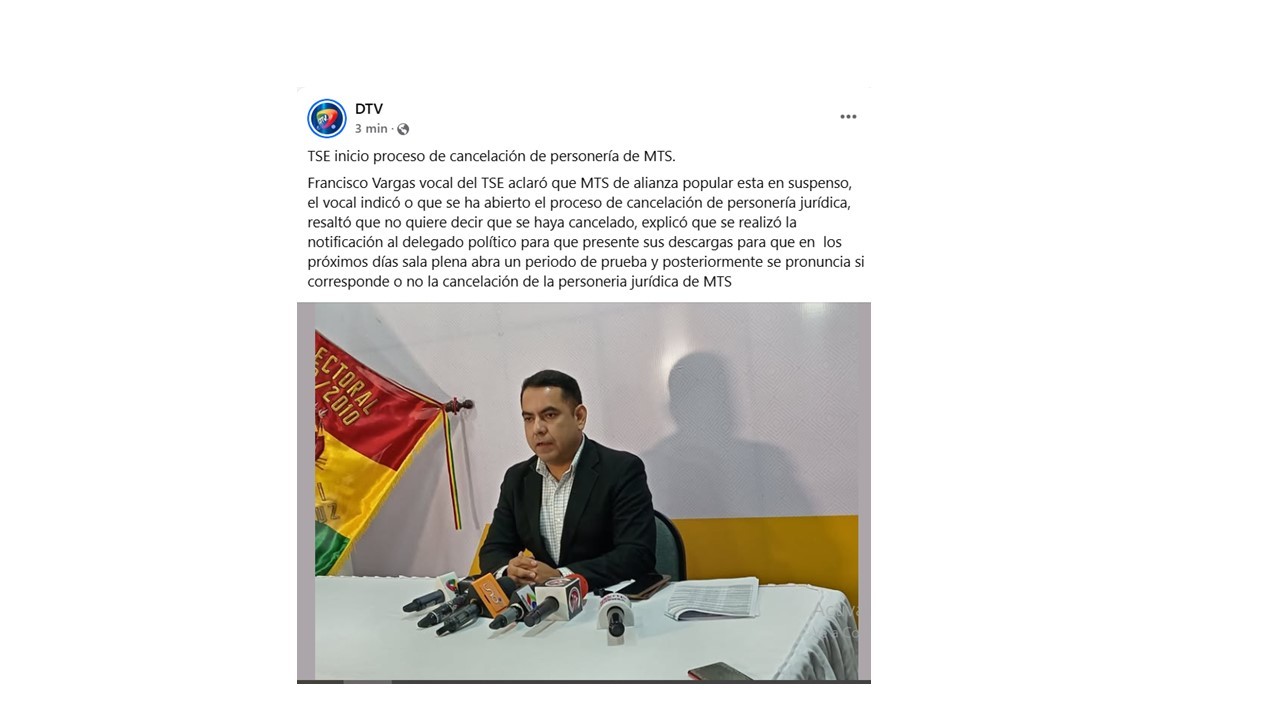This screenshot has width=1280, height=720.
Task: Click the printed documents on the table
Action: click(x=712, y=598)
